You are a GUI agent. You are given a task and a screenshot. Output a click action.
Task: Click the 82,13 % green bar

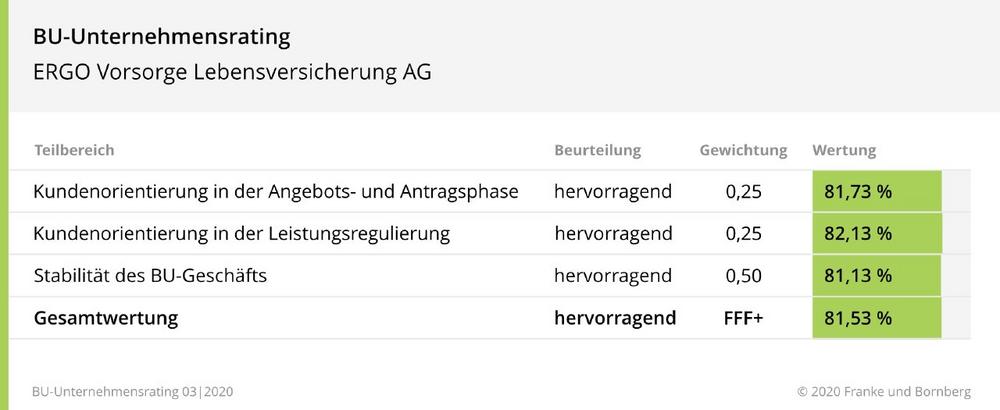point(877,233)
